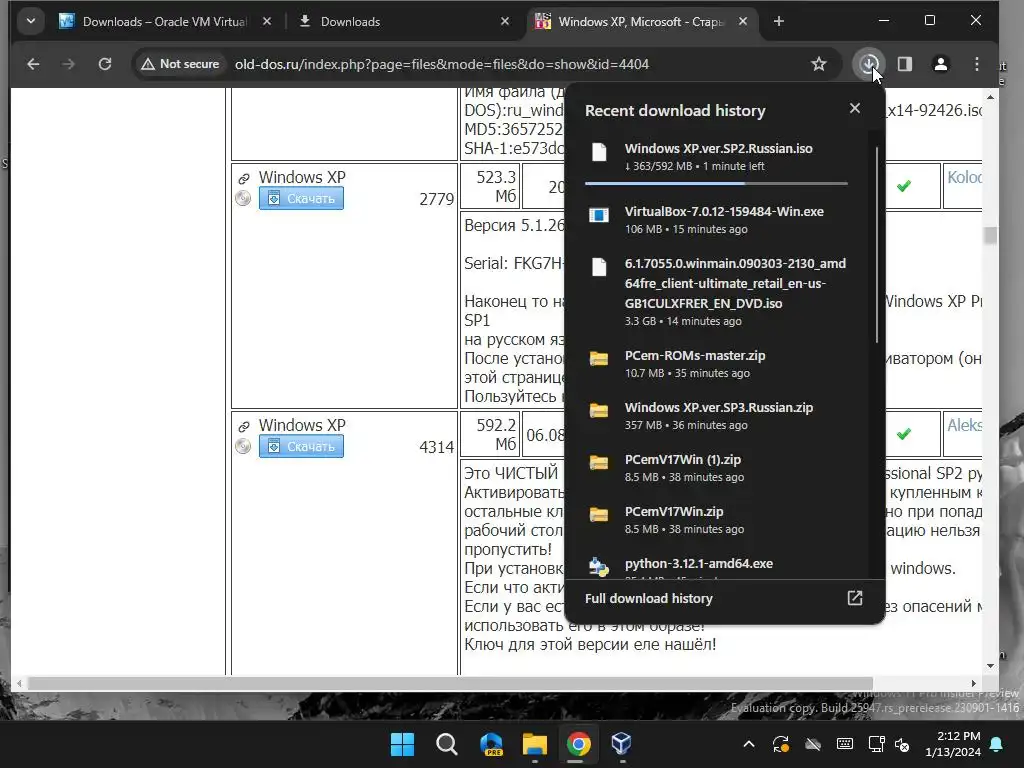1024x768 pixels.
Task: Open python-3.12.1-amd64.exe download
Action: point(718,566)
